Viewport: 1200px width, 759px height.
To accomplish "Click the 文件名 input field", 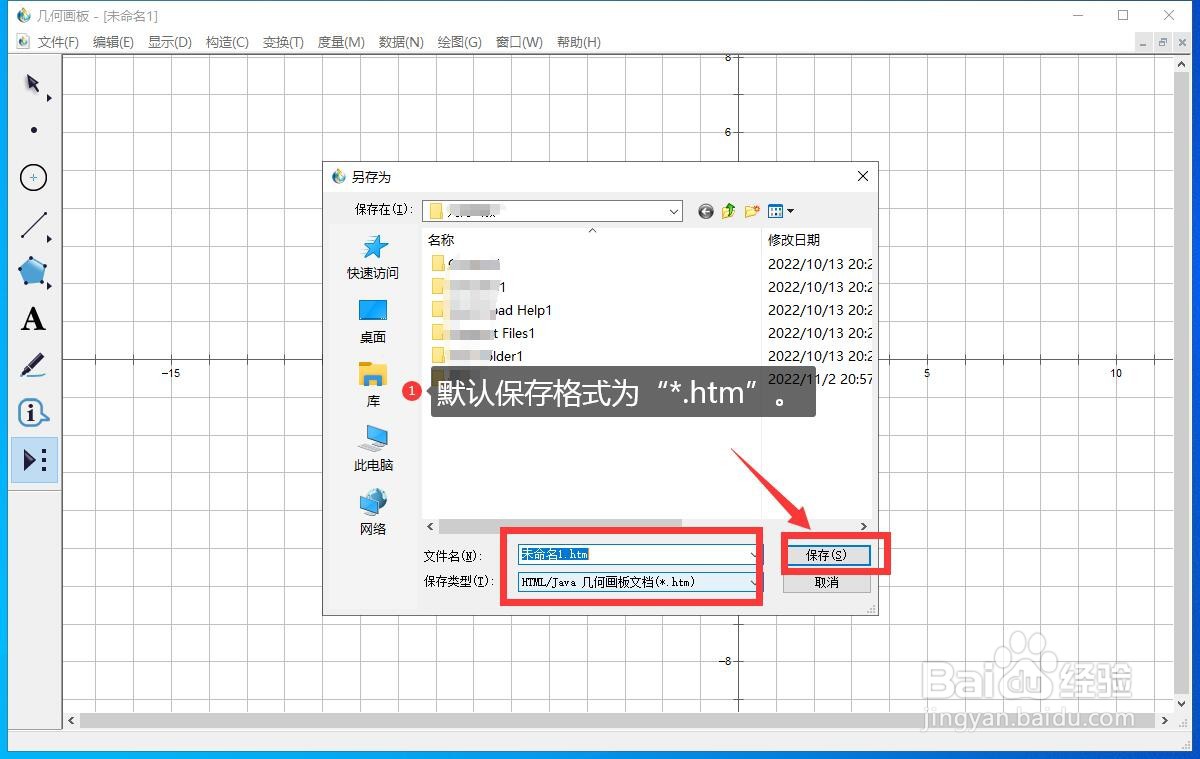I will 630,553.
